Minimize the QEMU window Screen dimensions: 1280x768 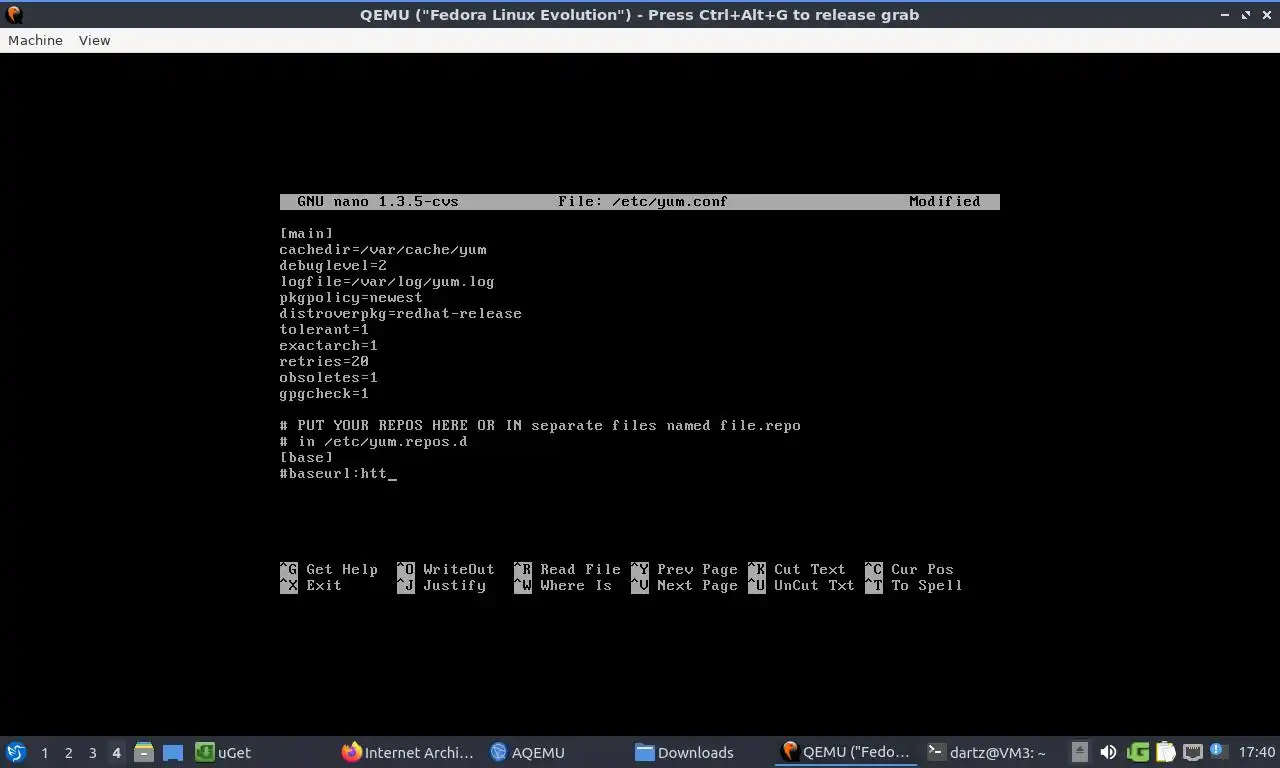pyautogui.click(x=1226, y=14)
